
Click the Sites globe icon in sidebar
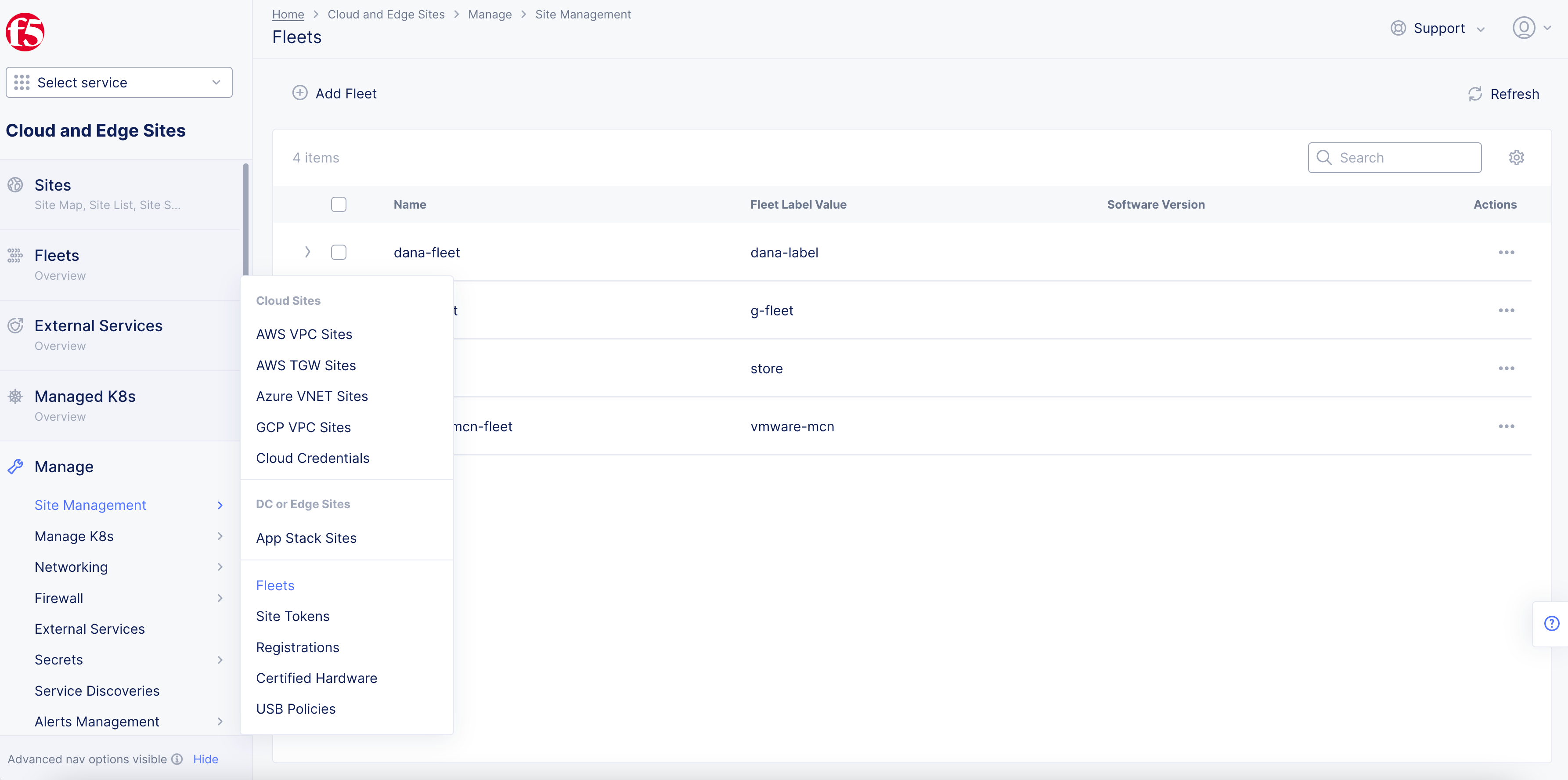point(15,184)
